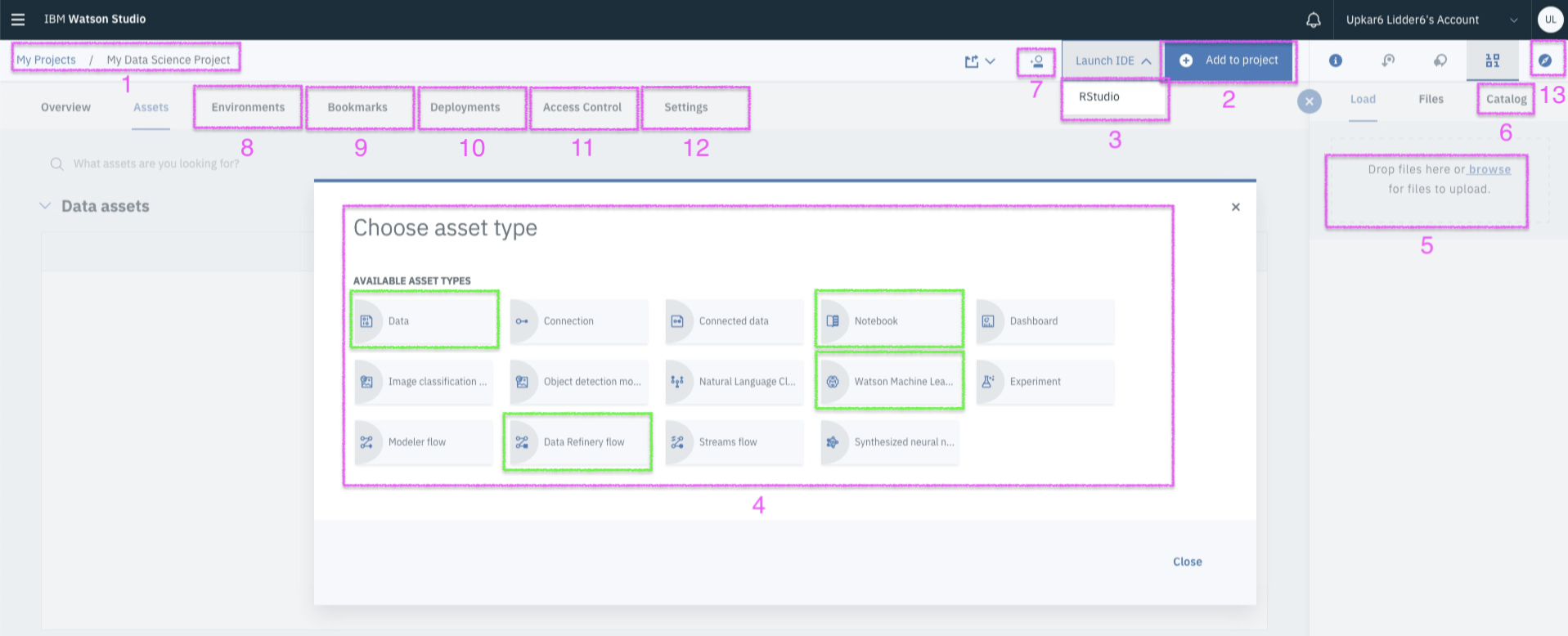The height and width of the screenshot is (636, 1568).
Task: Choose the Image classification asset type
Action: click(424, 382)
